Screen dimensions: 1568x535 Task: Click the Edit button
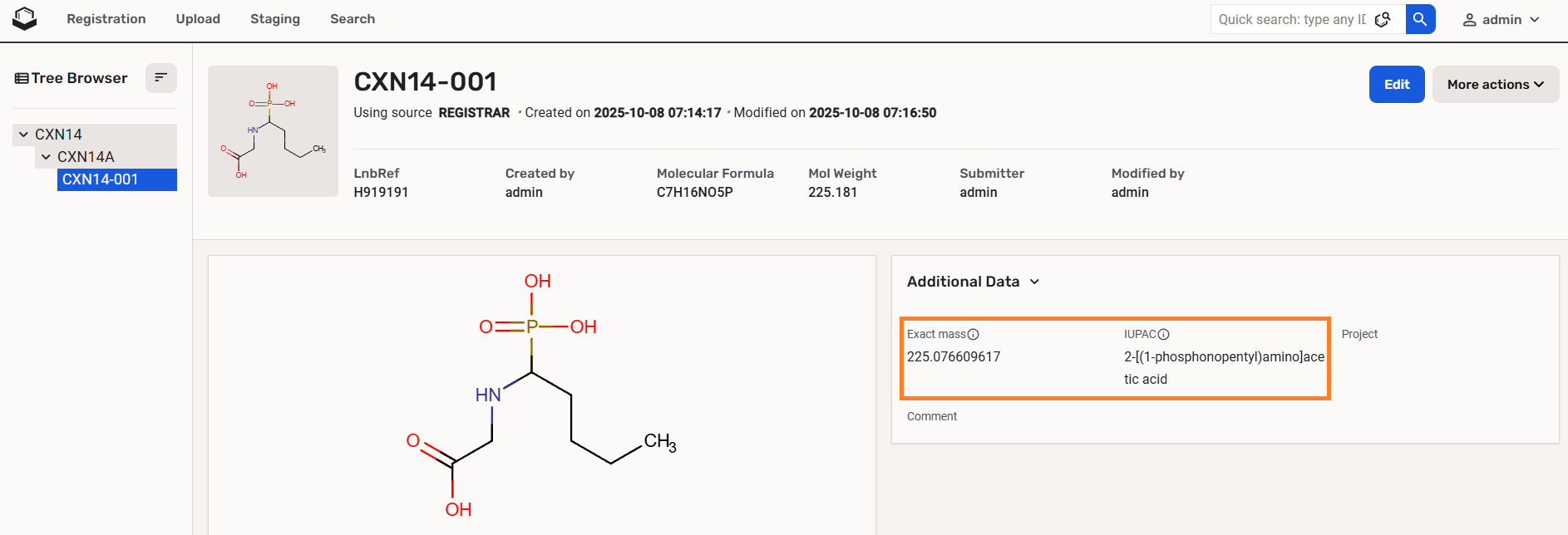pos(1396,85)
